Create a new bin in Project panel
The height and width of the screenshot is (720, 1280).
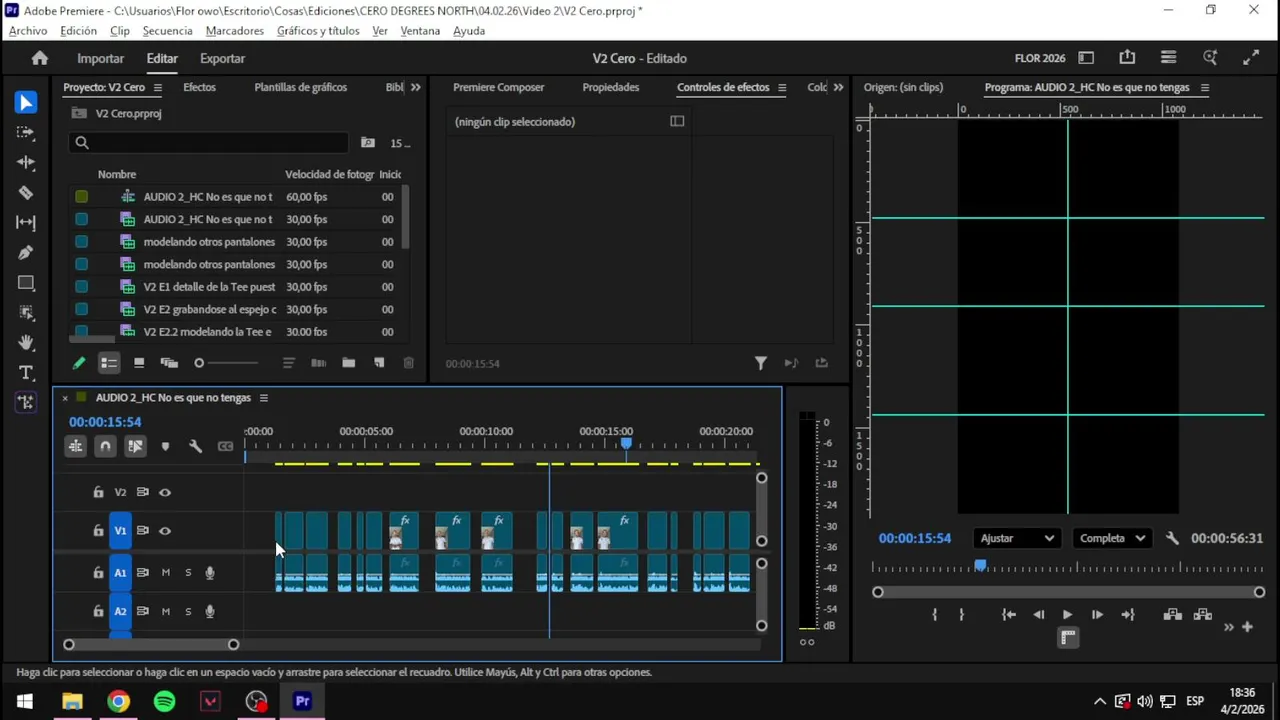[x=348, y=363]
